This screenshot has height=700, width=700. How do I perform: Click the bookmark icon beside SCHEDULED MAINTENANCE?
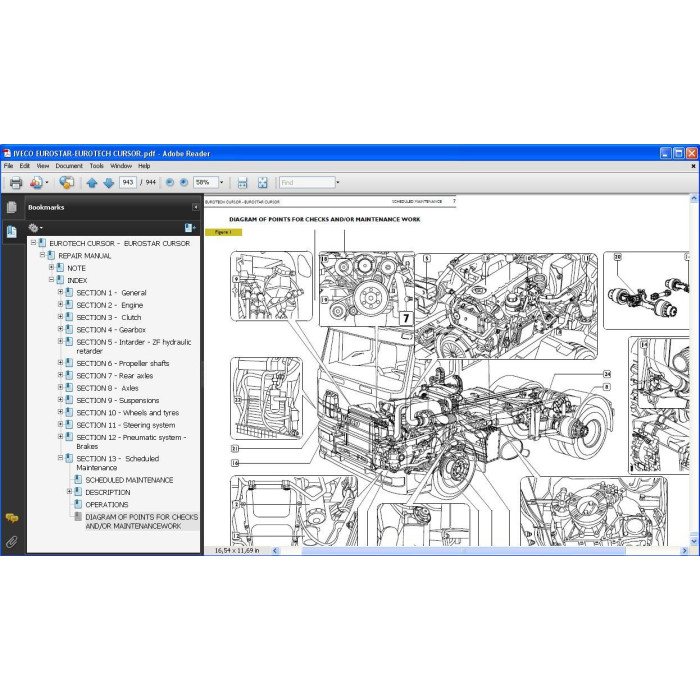click(x=78, y=479)
